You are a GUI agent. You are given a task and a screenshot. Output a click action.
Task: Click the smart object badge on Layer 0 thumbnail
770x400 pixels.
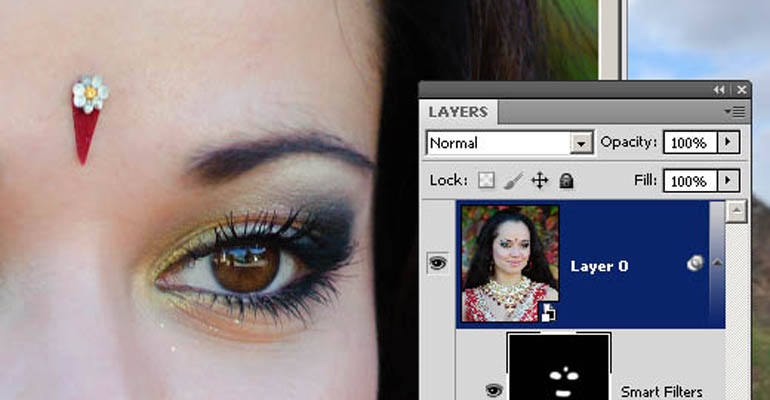(x=548, y=312)
